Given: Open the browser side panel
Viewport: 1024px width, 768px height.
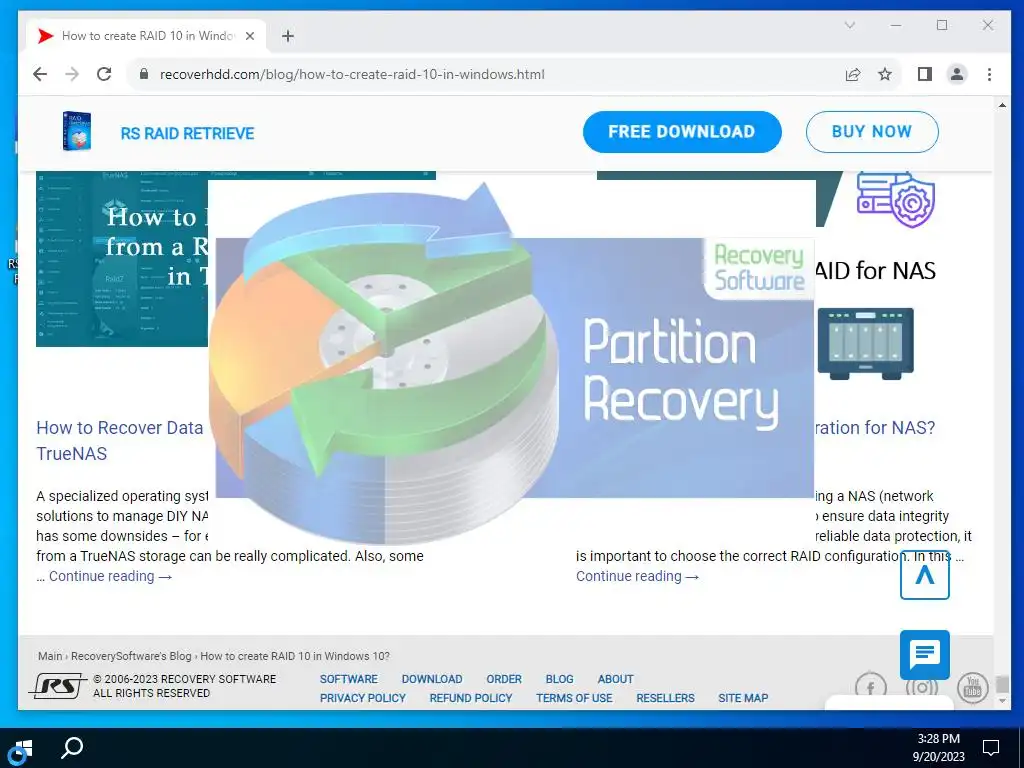Looking at the screenshot, I should pyautogui.click(x=925, y=74).
